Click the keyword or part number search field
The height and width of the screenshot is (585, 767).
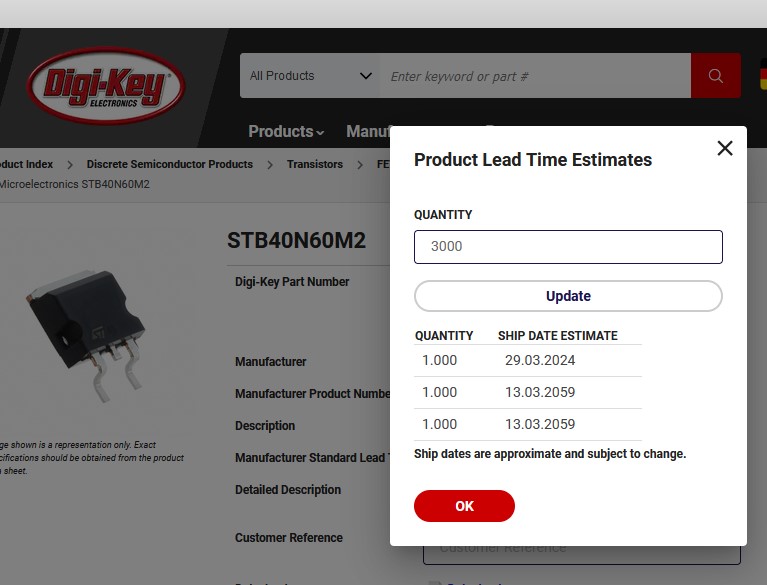tap(535, 76)
